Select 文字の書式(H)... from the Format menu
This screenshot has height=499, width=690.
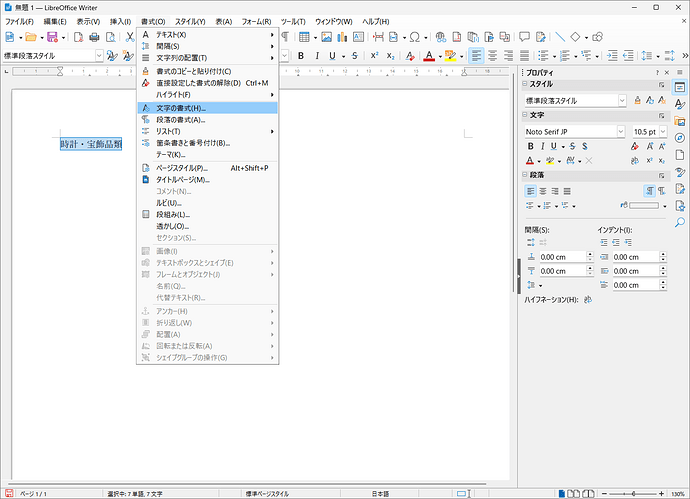(180, 107)
